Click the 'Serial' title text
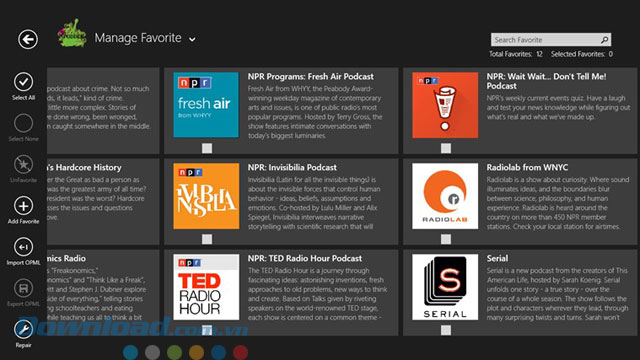Screen dimensions: 640x360 497,259
